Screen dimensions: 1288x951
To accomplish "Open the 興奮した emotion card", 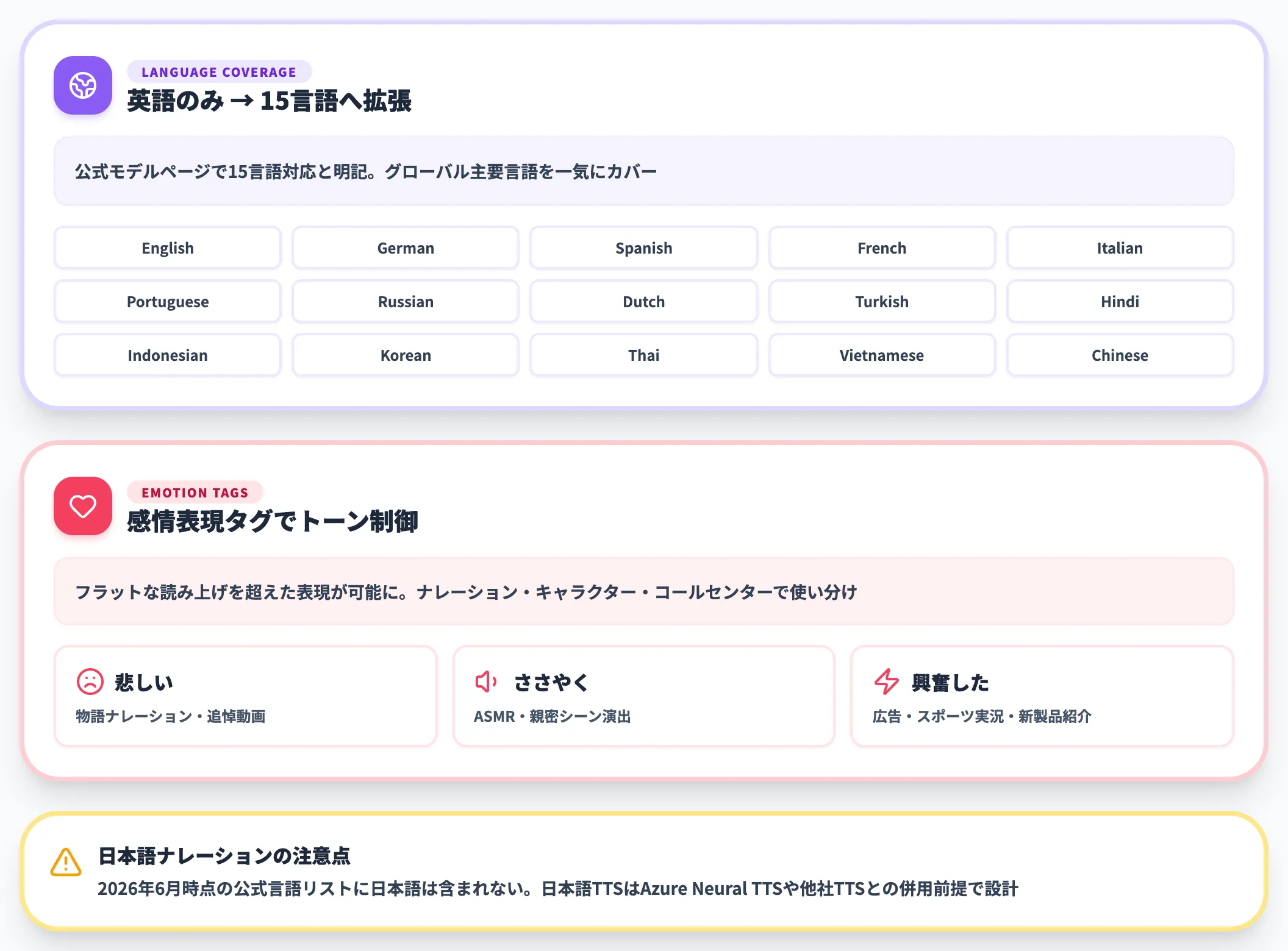I will click(1042, 696).
